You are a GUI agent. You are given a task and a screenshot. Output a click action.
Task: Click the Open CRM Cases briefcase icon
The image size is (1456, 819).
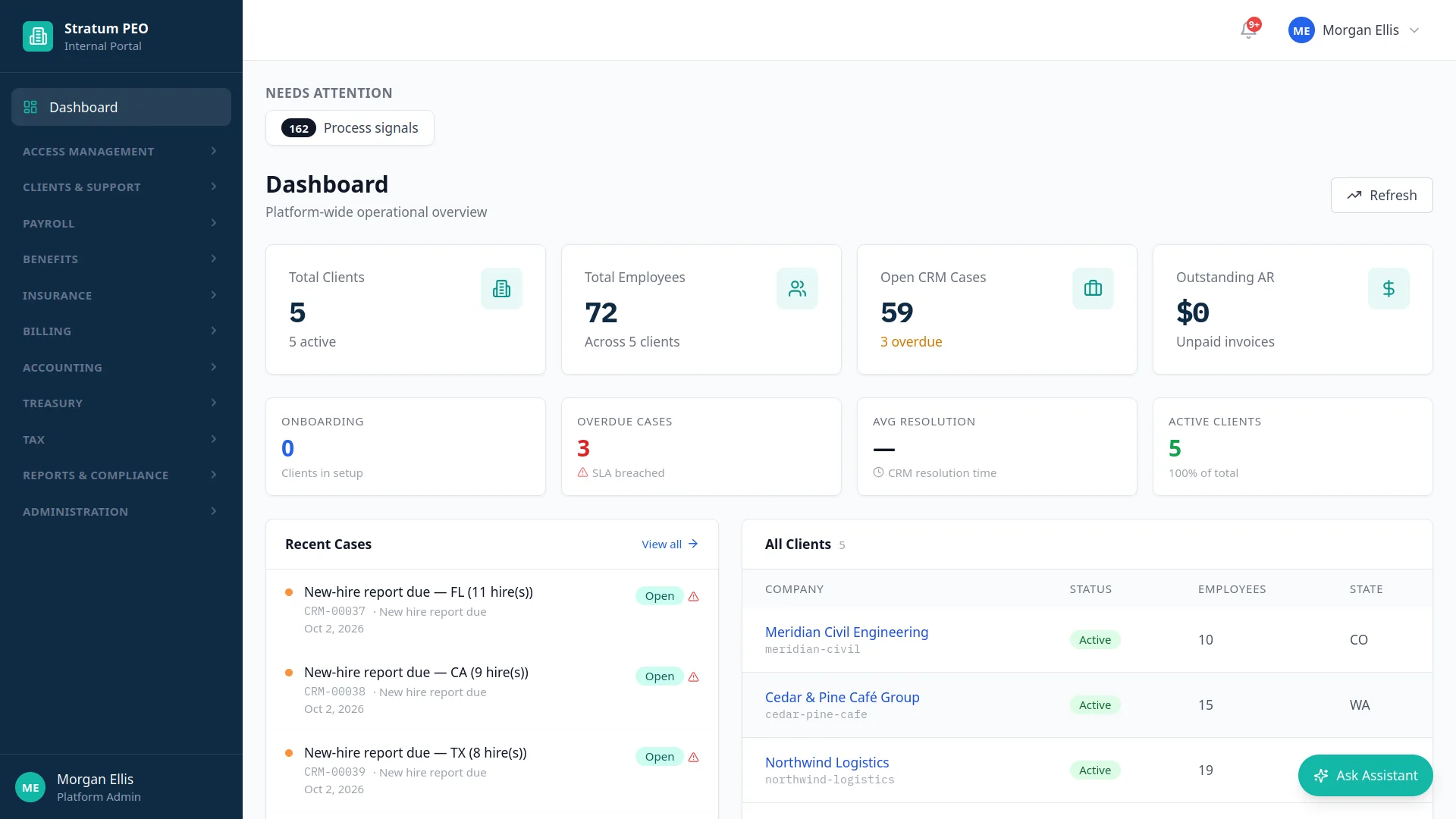[1093, 288]
